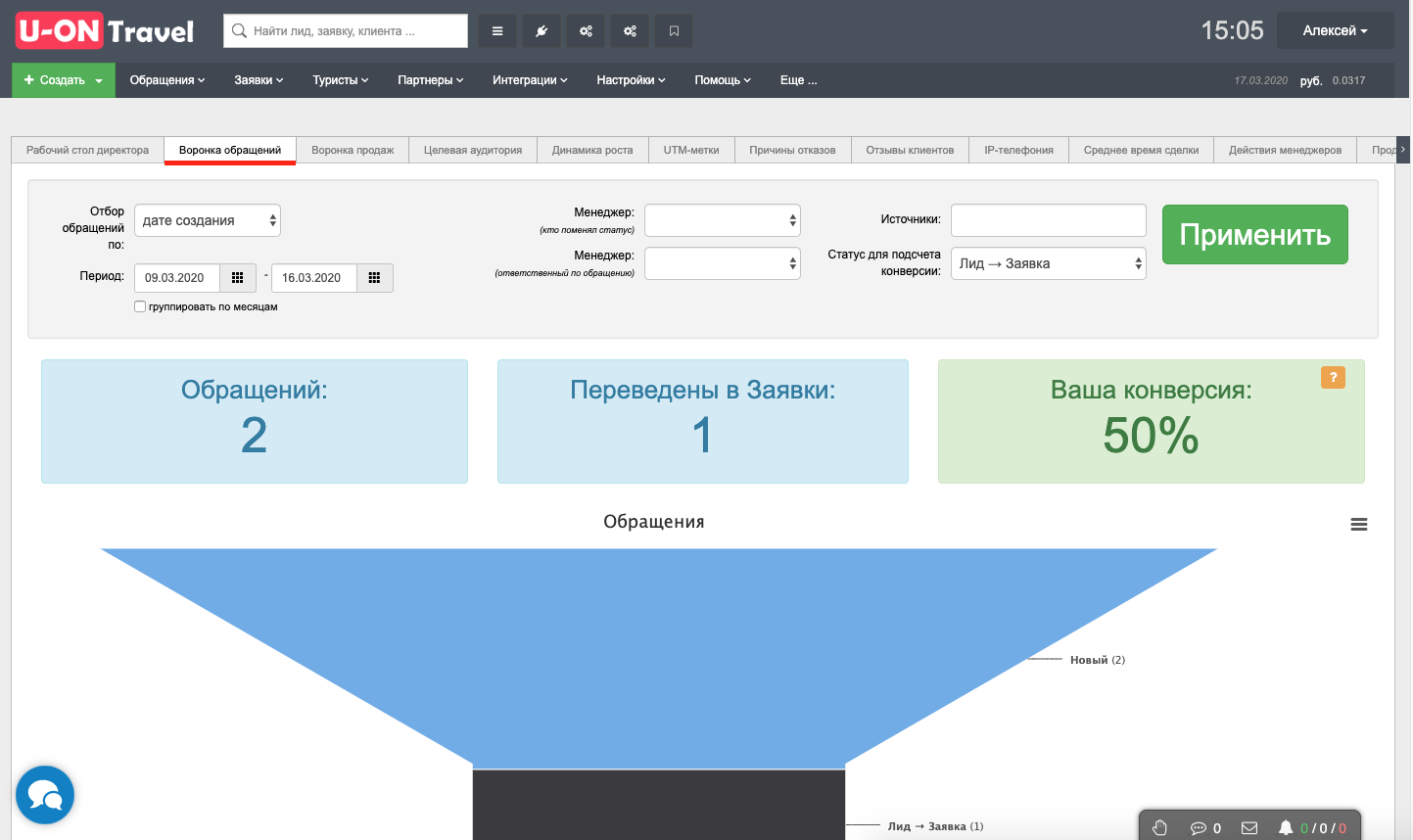Open calendar picker for start date 09.03.2020
This screenshot has width=1413, height=840.
237,278
